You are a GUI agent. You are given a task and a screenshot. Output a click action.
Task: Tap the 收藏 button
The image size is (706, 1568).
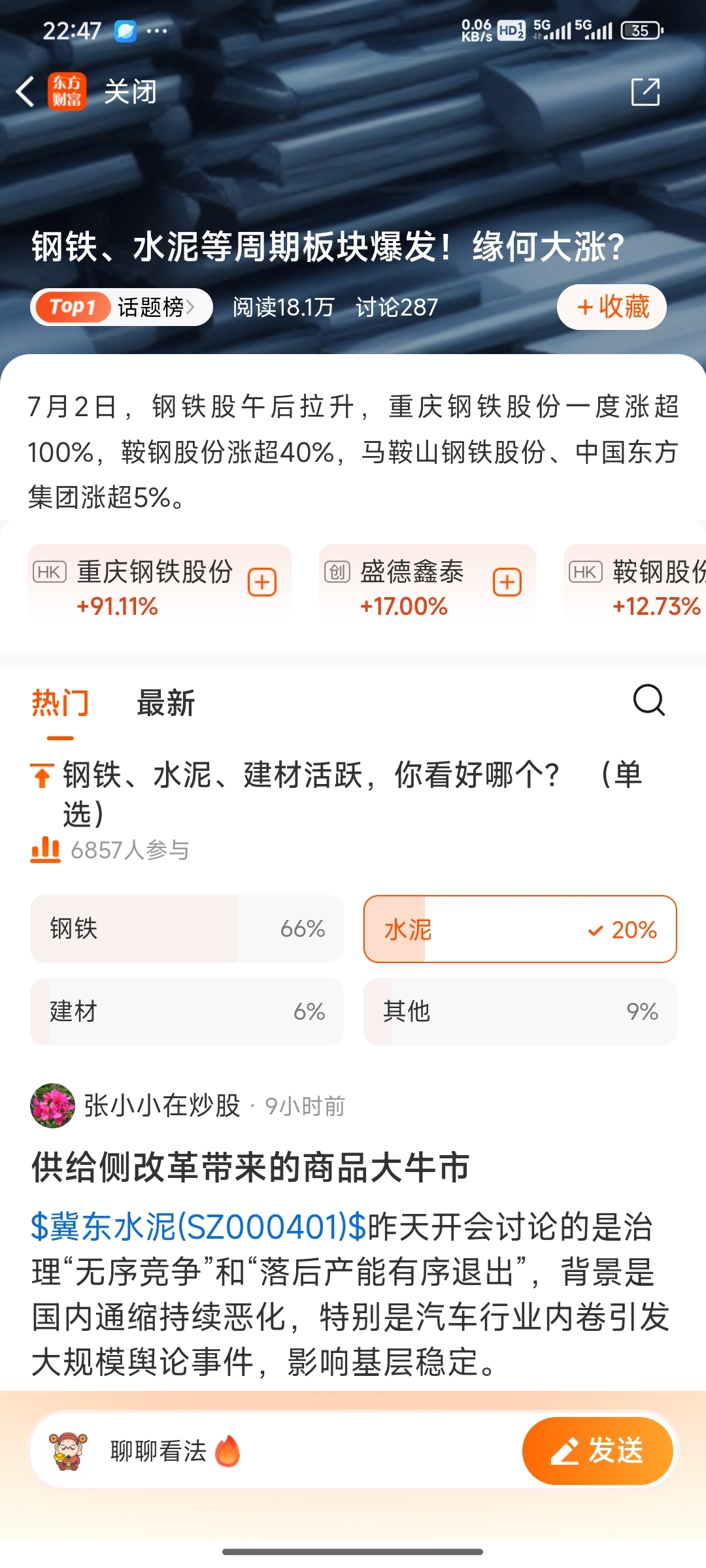pyautogui.click(x=612, y=306)
